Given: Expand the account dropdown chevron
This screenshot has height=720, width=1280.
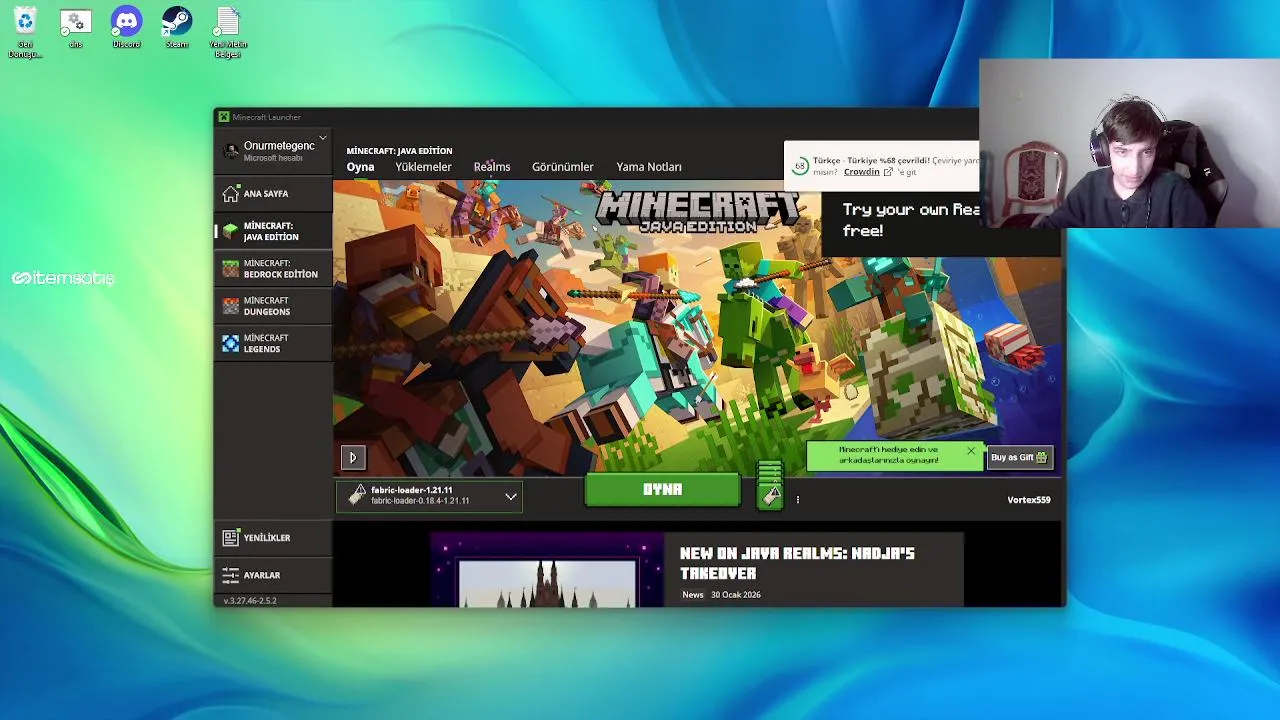Looking at the screenshot, I should tap(323, 138).
